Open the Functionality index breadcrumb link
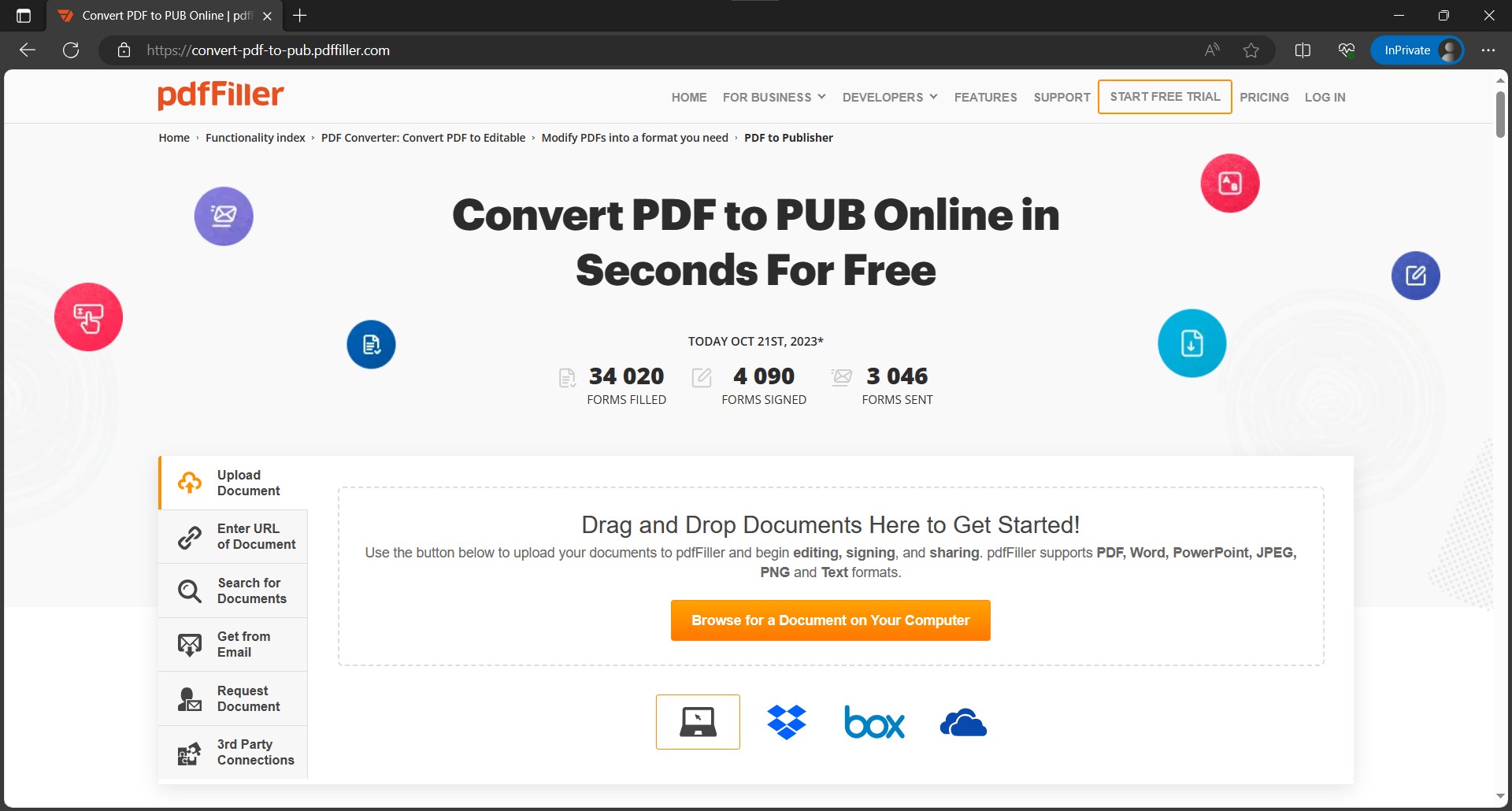The height and width of the screenshot is (811, 1512). pos(255,137)
